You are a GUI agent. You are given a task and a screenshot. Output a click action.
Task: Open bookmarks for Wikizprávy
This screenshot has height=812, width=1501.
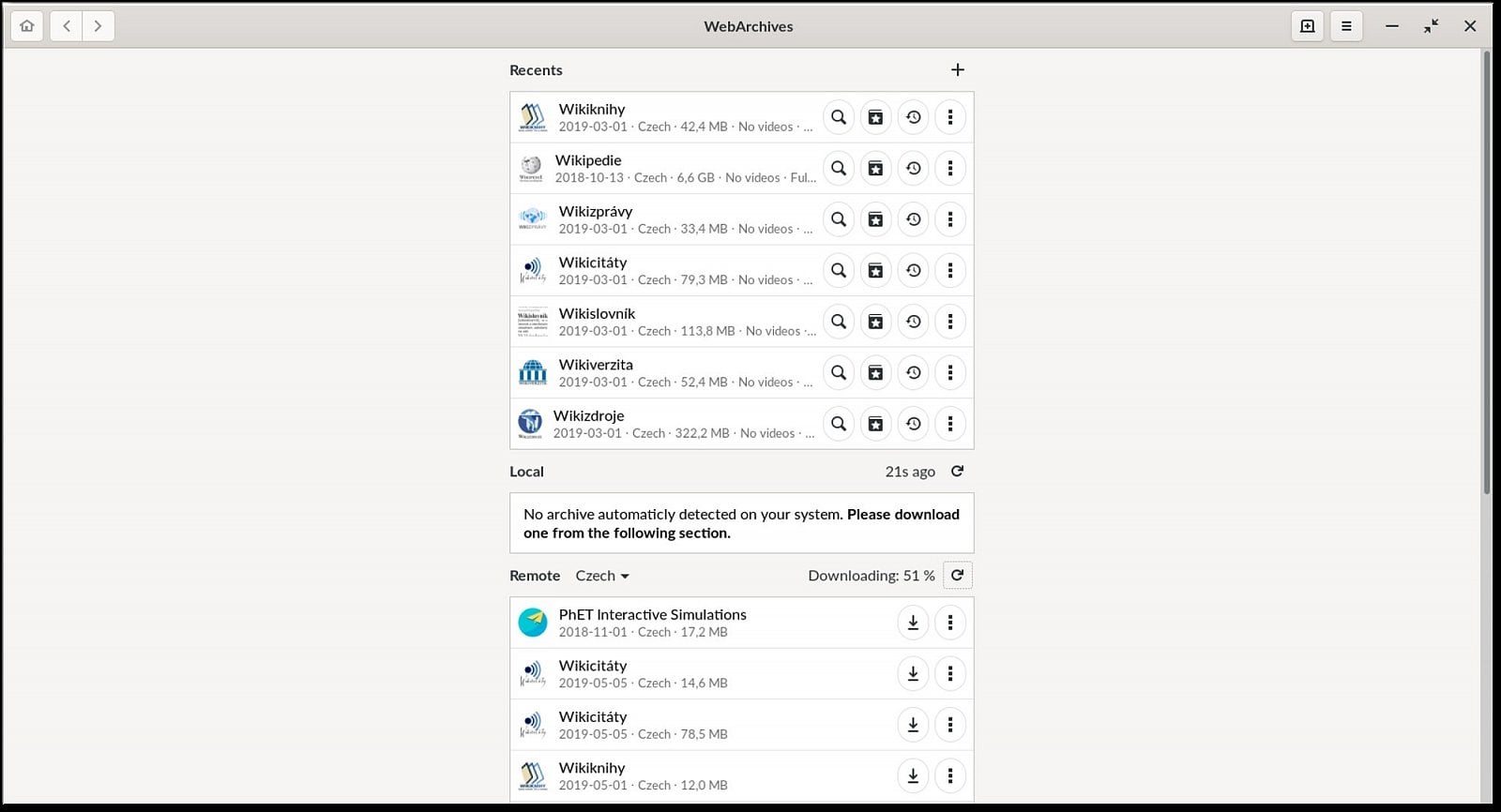pos(875,219)
